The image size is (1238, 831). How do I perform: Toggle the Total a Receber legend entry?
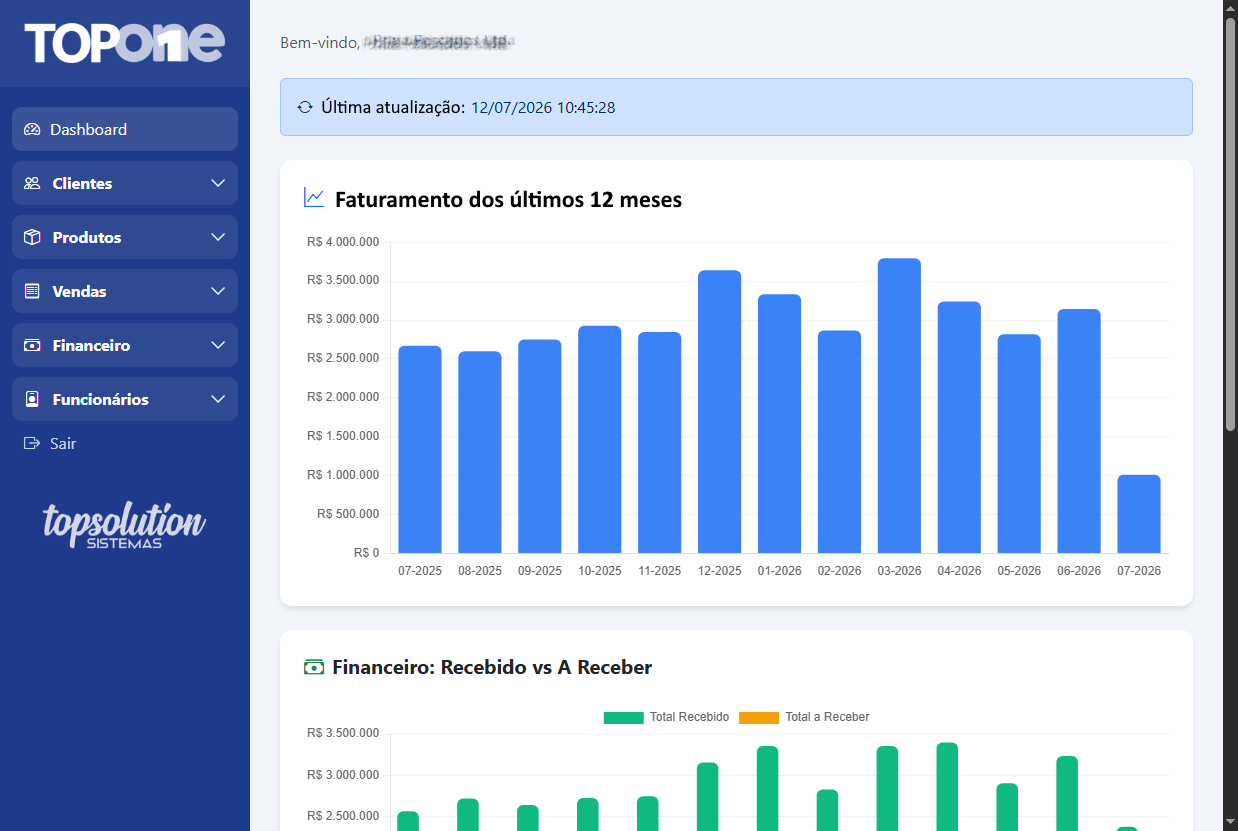(804, 717)
